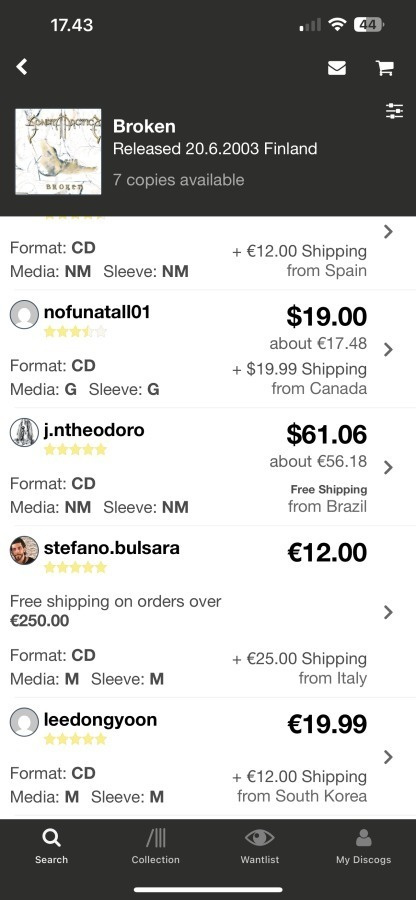Go to My Discogs tab

[363, 847]
